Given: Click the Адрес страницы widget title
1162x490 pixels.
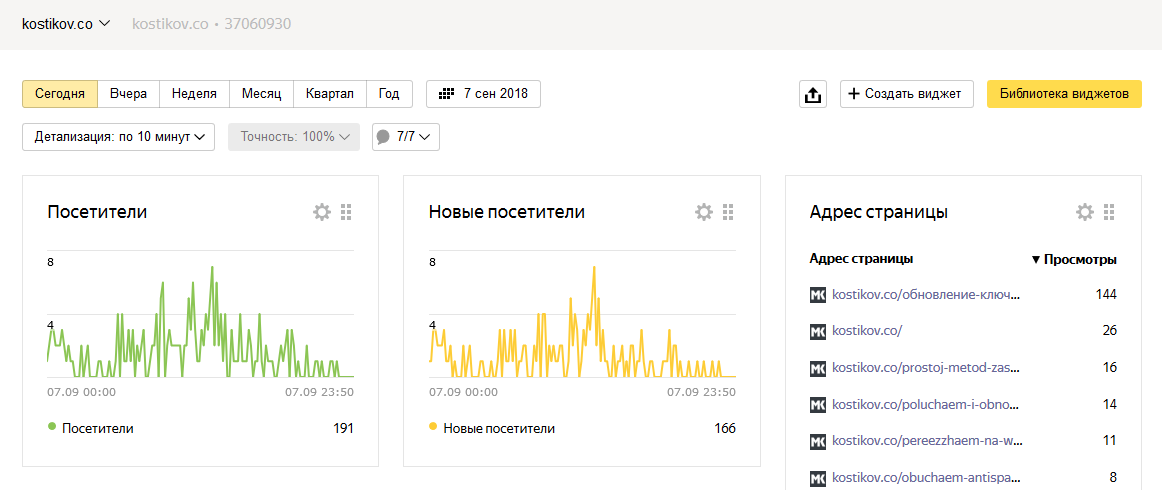Looking at the screenshot, I should click(x=879, y=213).
